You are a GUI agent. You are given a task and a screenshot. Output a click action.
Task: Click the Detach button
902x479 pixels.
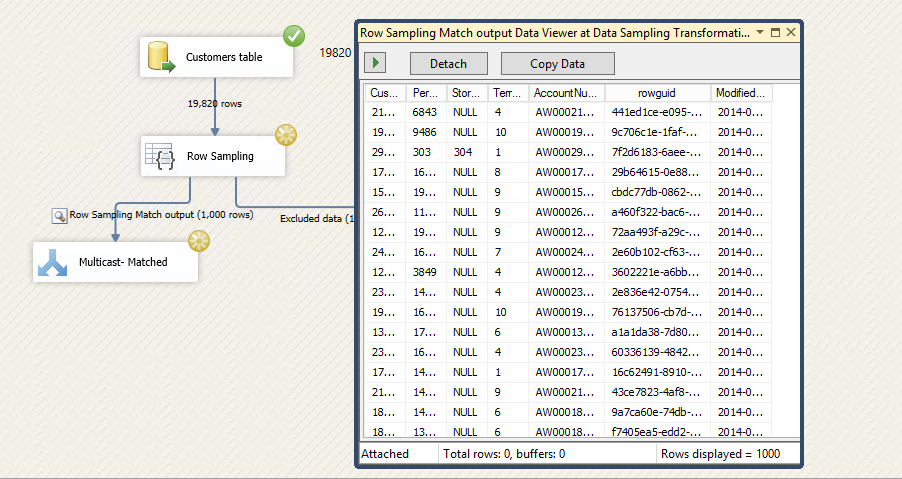449,64
